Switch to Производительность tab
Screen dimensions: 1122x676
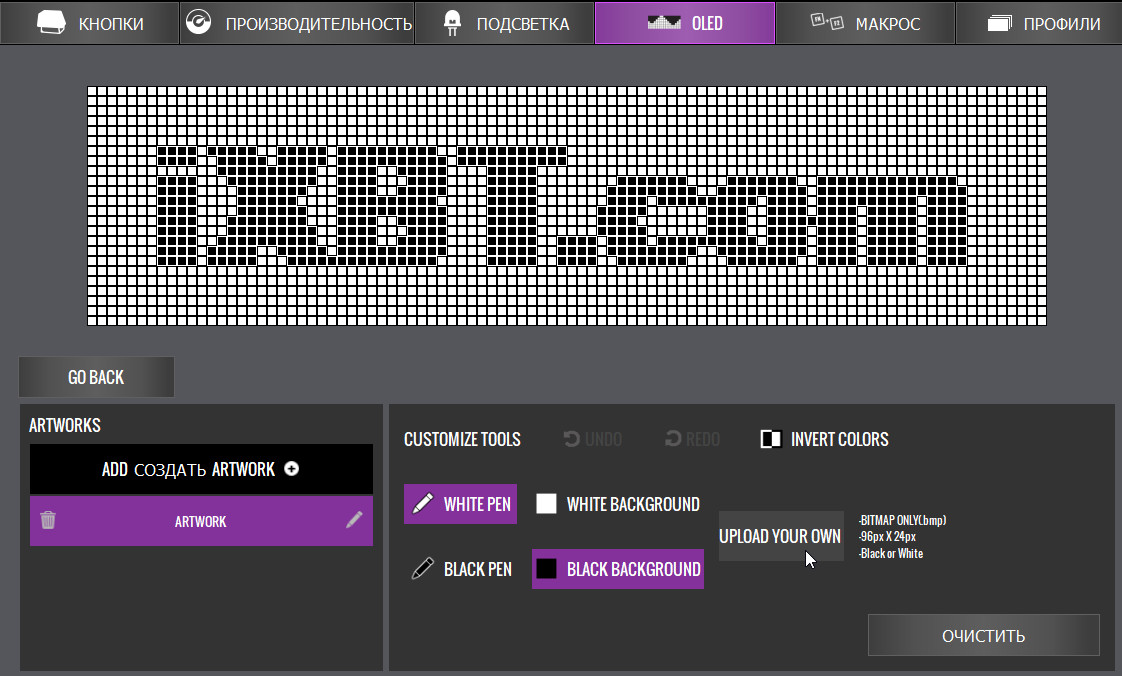(297, 23)
